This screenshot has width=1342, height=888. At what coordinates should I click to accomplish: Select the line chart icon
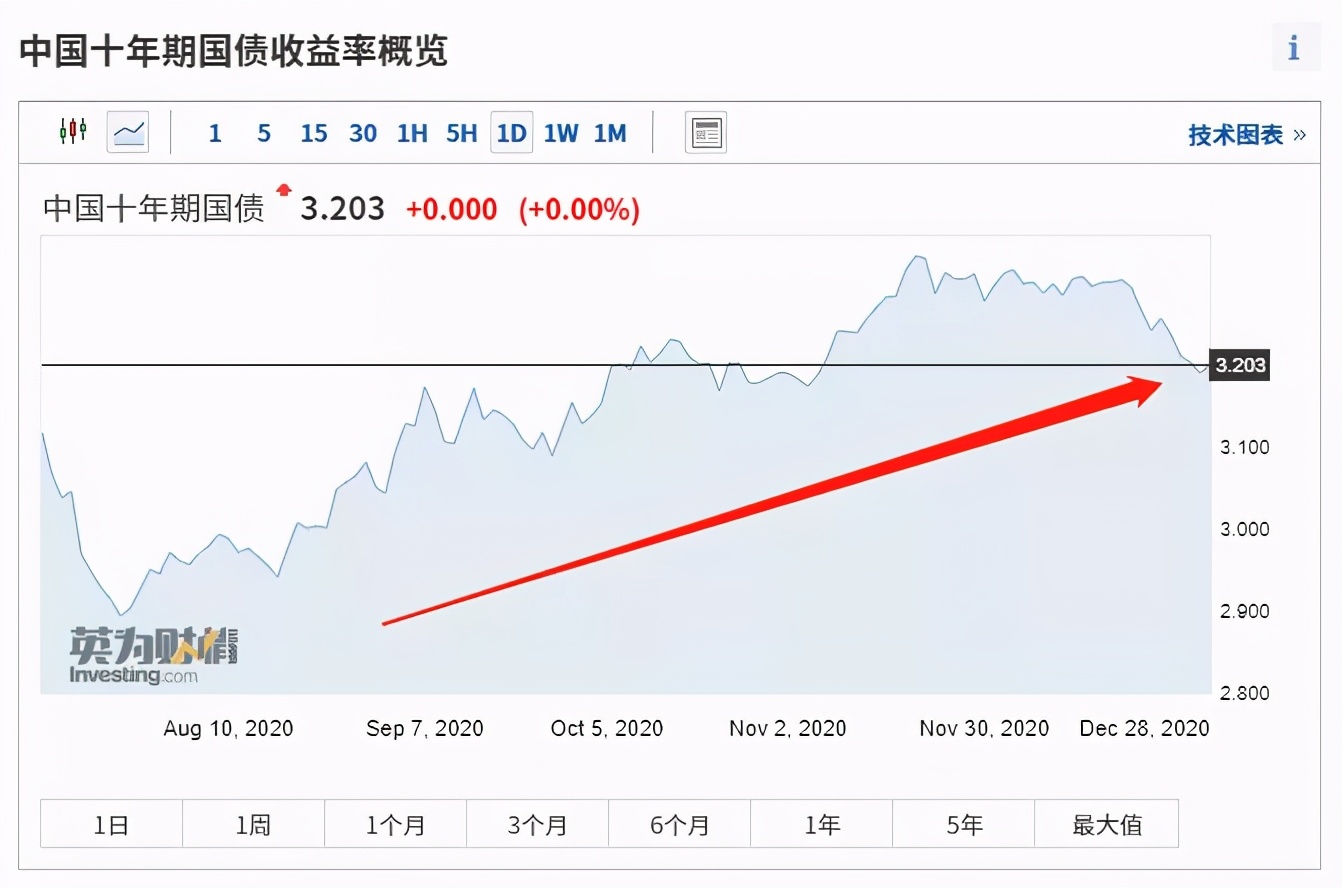click(127, 131)
